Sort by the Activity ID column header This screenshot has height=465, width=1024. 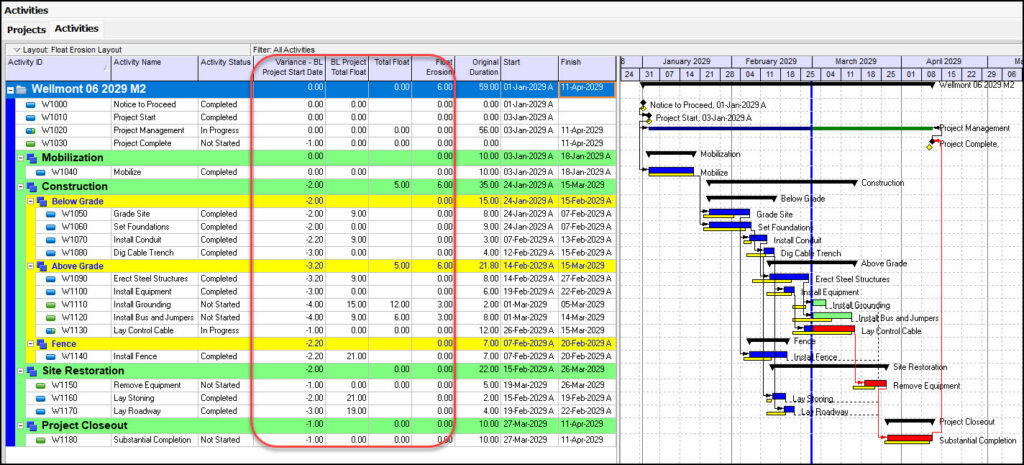tap(57, 68)
